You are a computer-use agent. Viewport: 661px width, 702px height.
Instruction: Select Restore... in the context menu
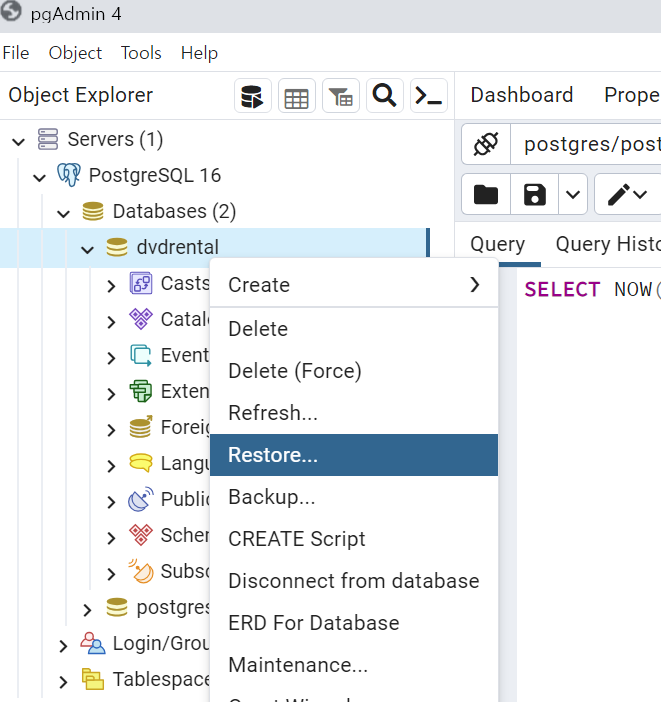pyautogui.click(x=354, y=455)
